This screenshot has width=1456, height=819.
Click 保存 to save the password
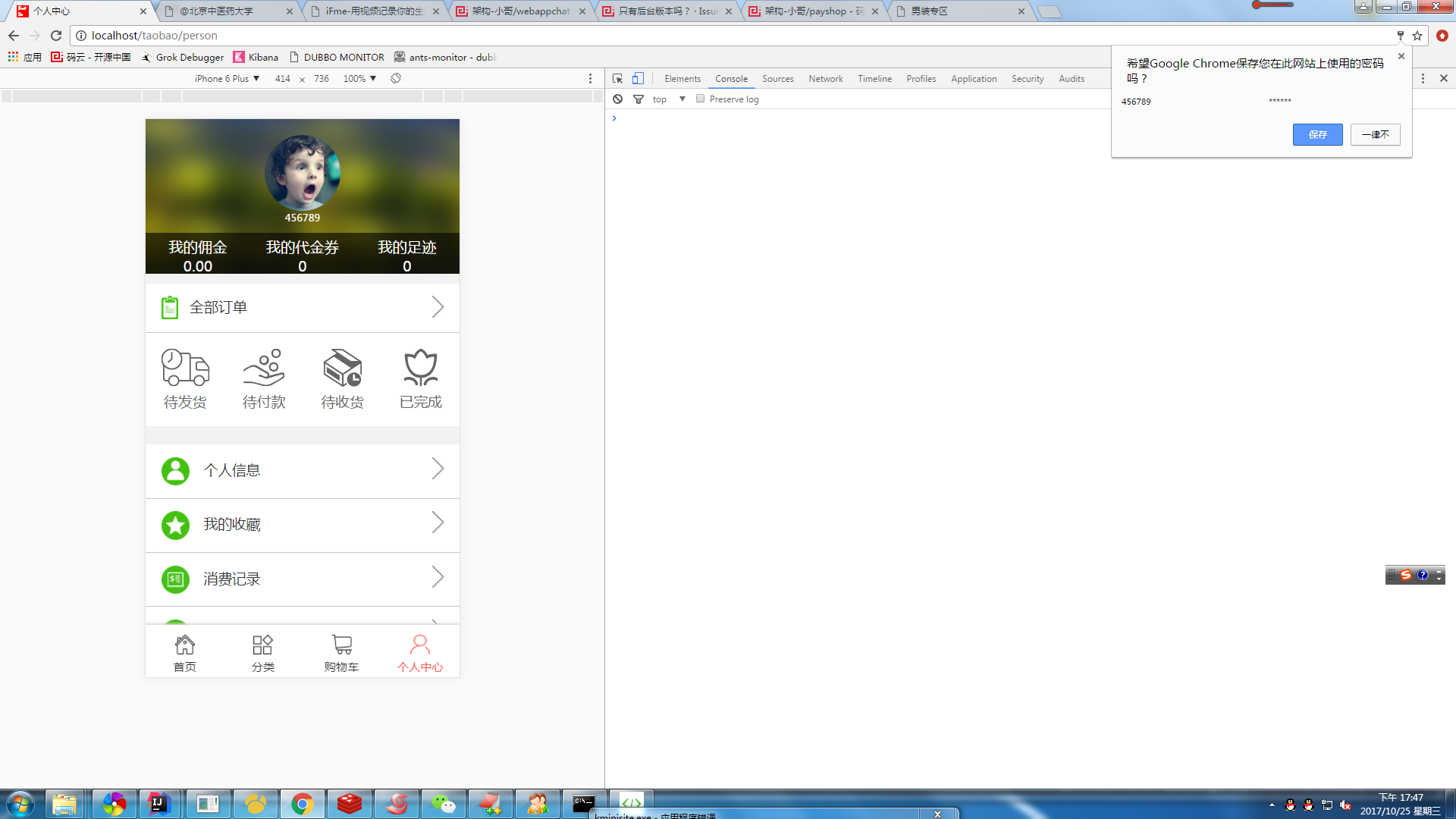point(1317,134)
